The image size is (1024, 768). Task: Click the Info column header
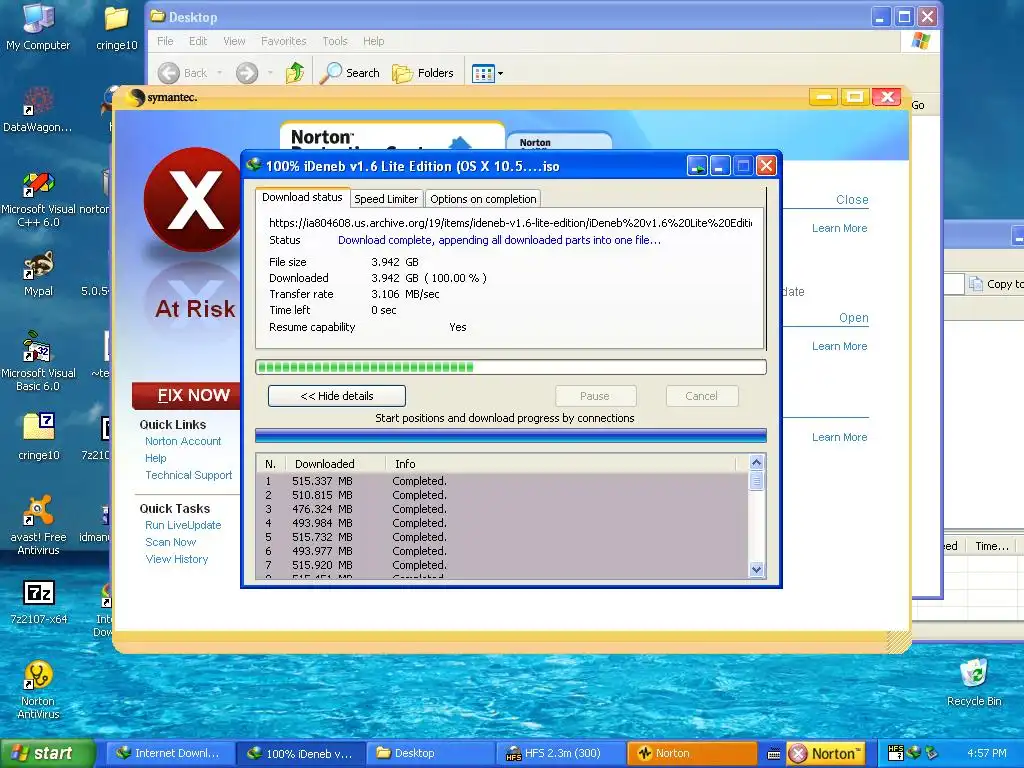[561, 464]
